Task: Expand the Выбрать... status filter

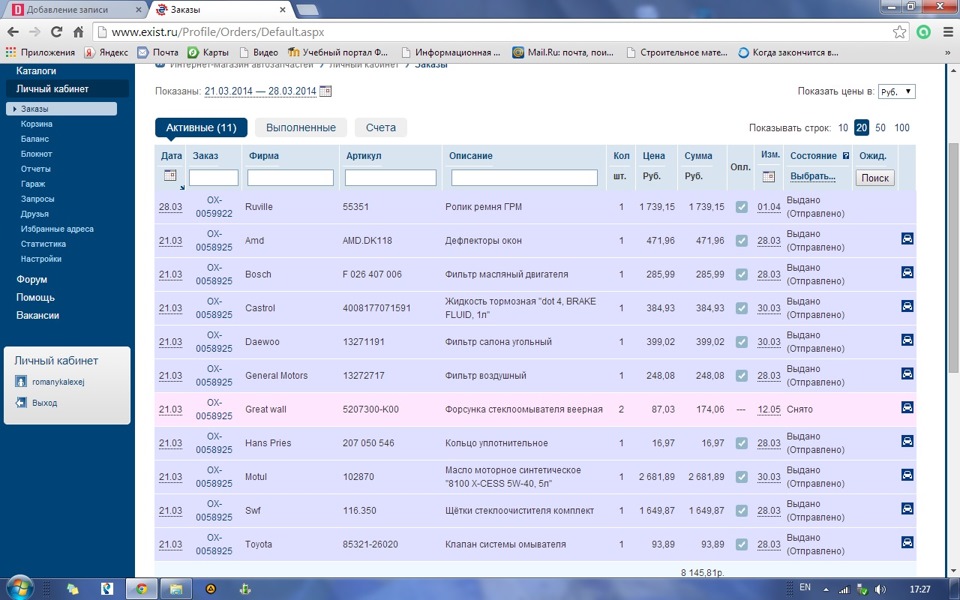Action: (x=812, y=176)
